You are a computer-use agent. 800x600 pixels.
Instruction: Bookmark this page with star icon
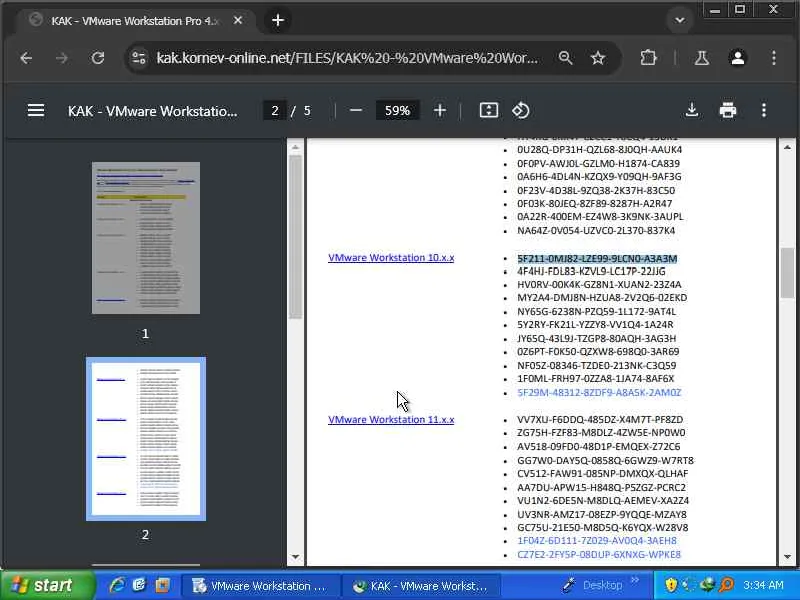597,58
